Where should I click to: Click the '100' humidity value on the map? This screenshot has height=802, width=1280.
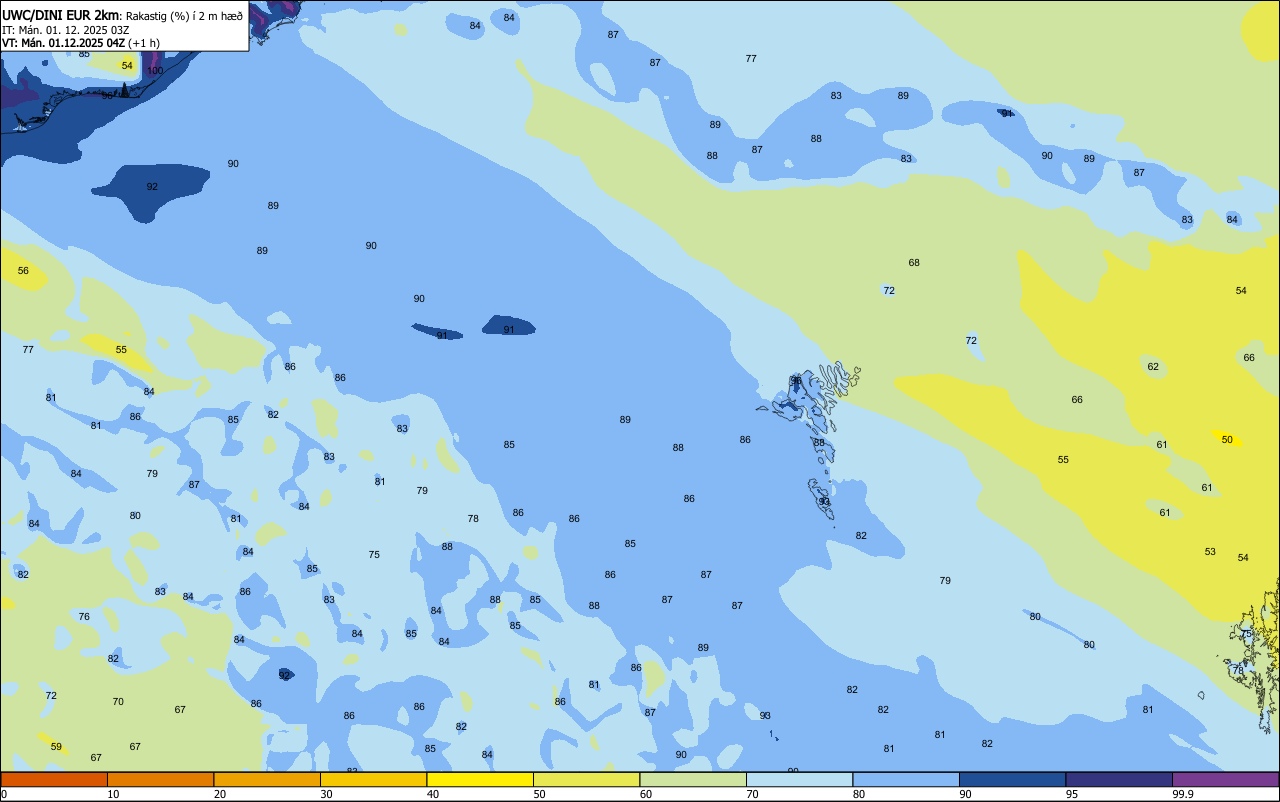click(x=155, y=71)
